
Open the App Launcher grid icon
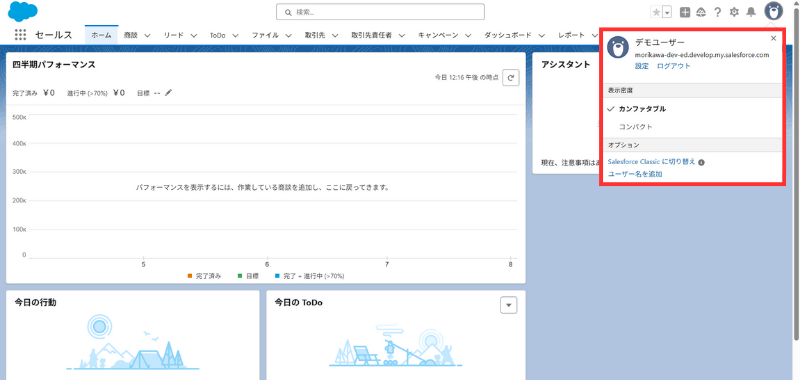click(20, 35)
